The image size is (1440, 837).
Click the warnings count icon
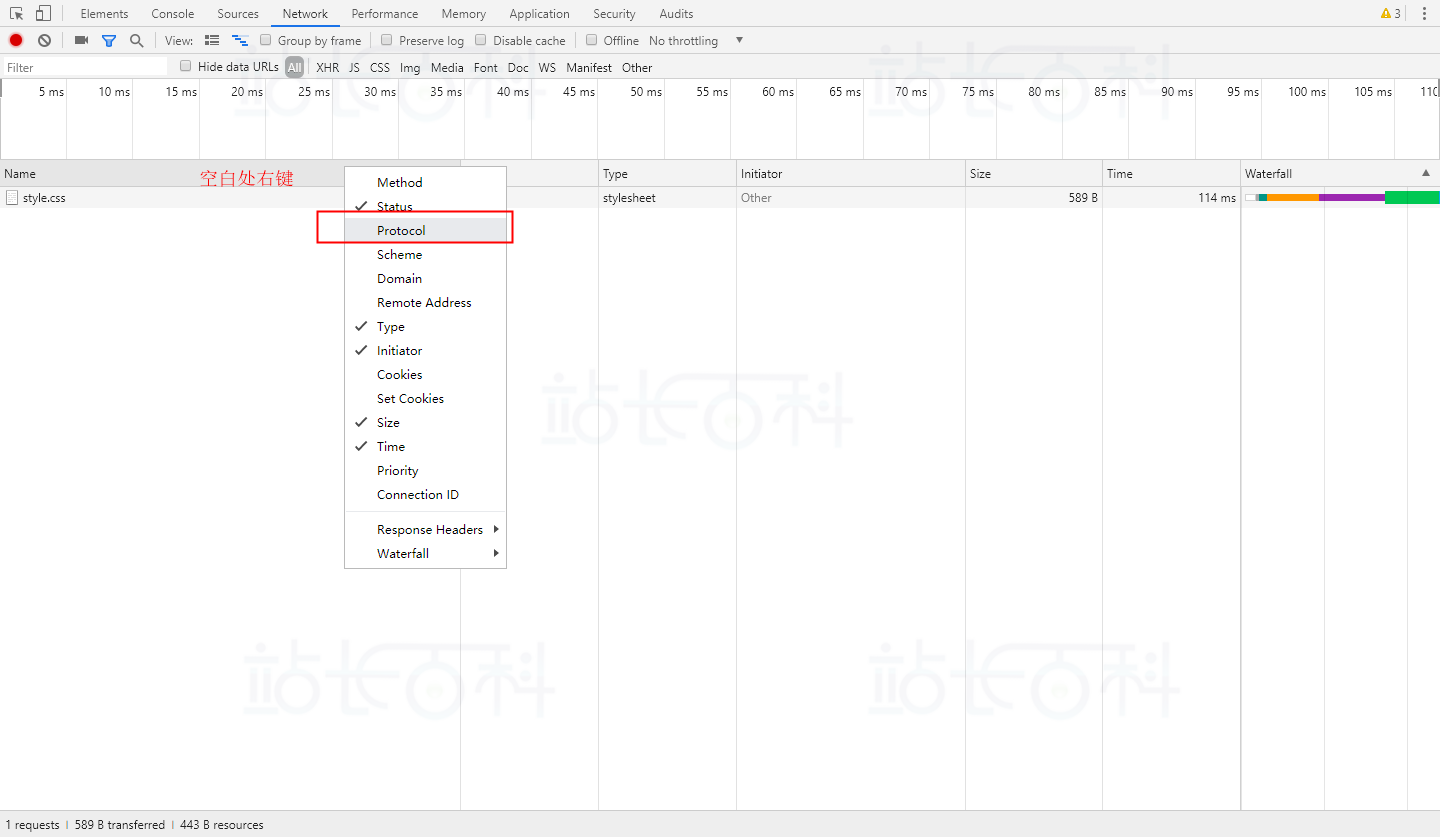[x=1391, y=14]
